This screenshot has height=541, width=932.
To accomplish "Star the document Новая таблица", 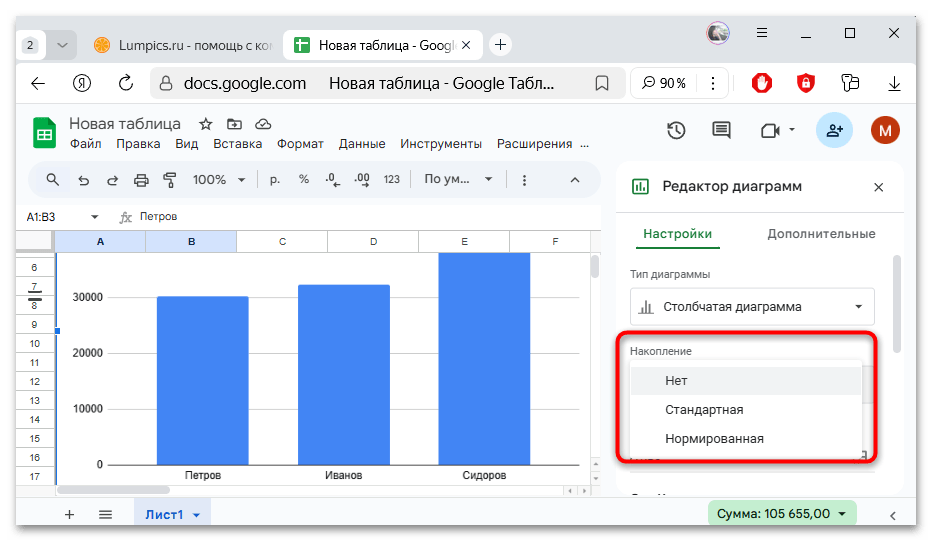I will (x=205, y=124).
